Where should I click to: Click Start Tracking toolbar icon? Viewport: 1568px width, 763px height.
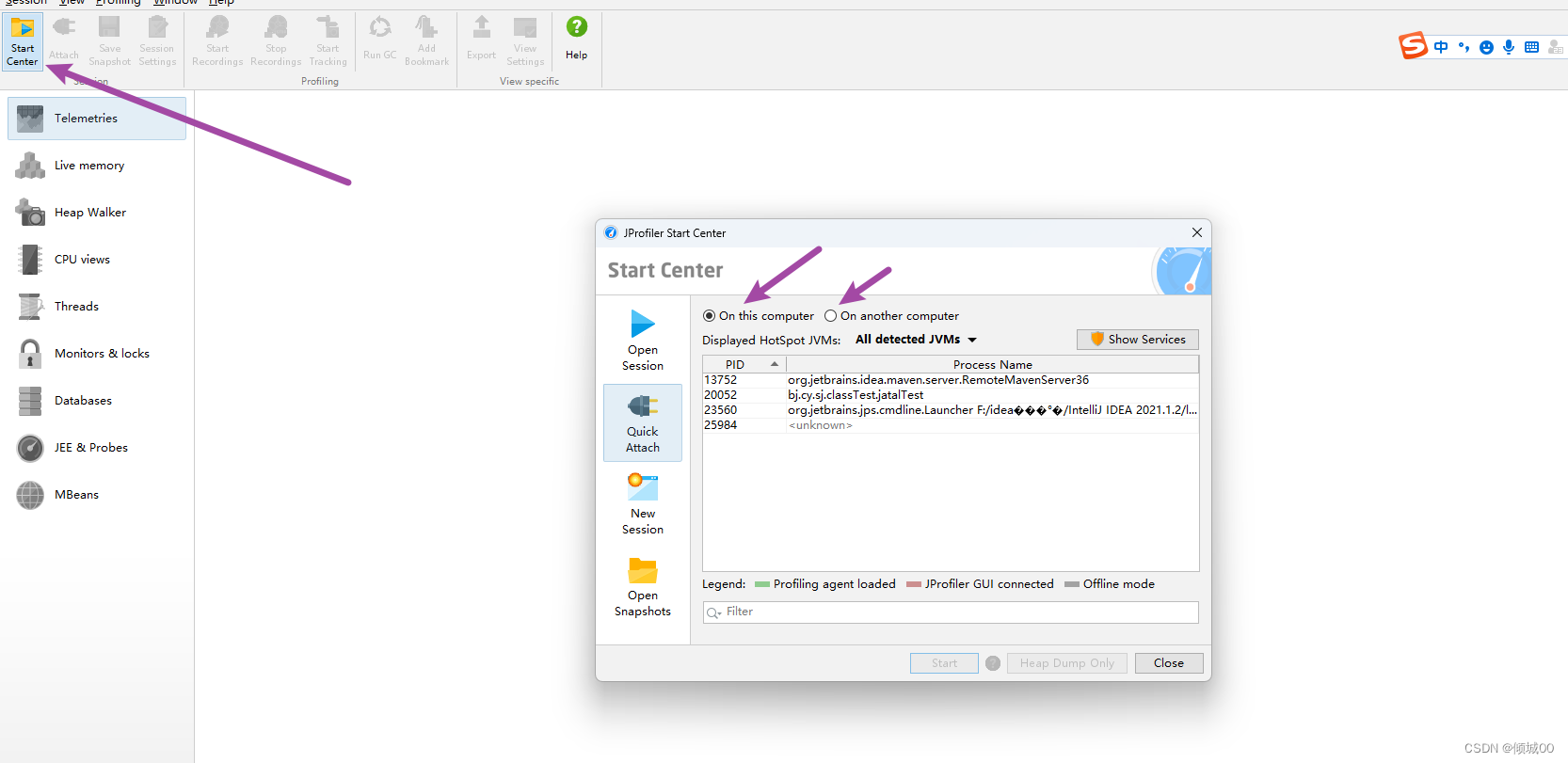tap(328, 41)
